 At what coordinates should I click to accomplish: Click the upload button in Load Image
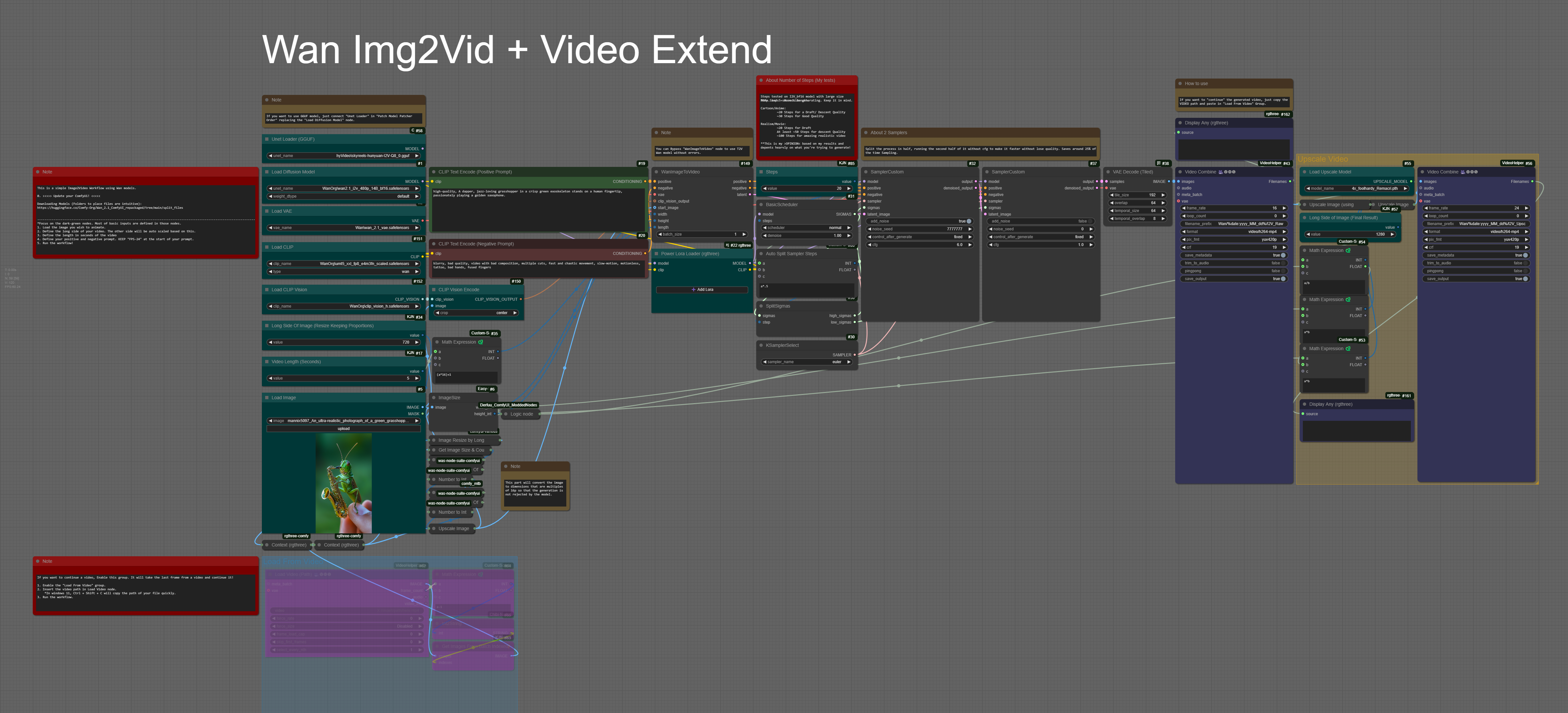pos(343,429)
